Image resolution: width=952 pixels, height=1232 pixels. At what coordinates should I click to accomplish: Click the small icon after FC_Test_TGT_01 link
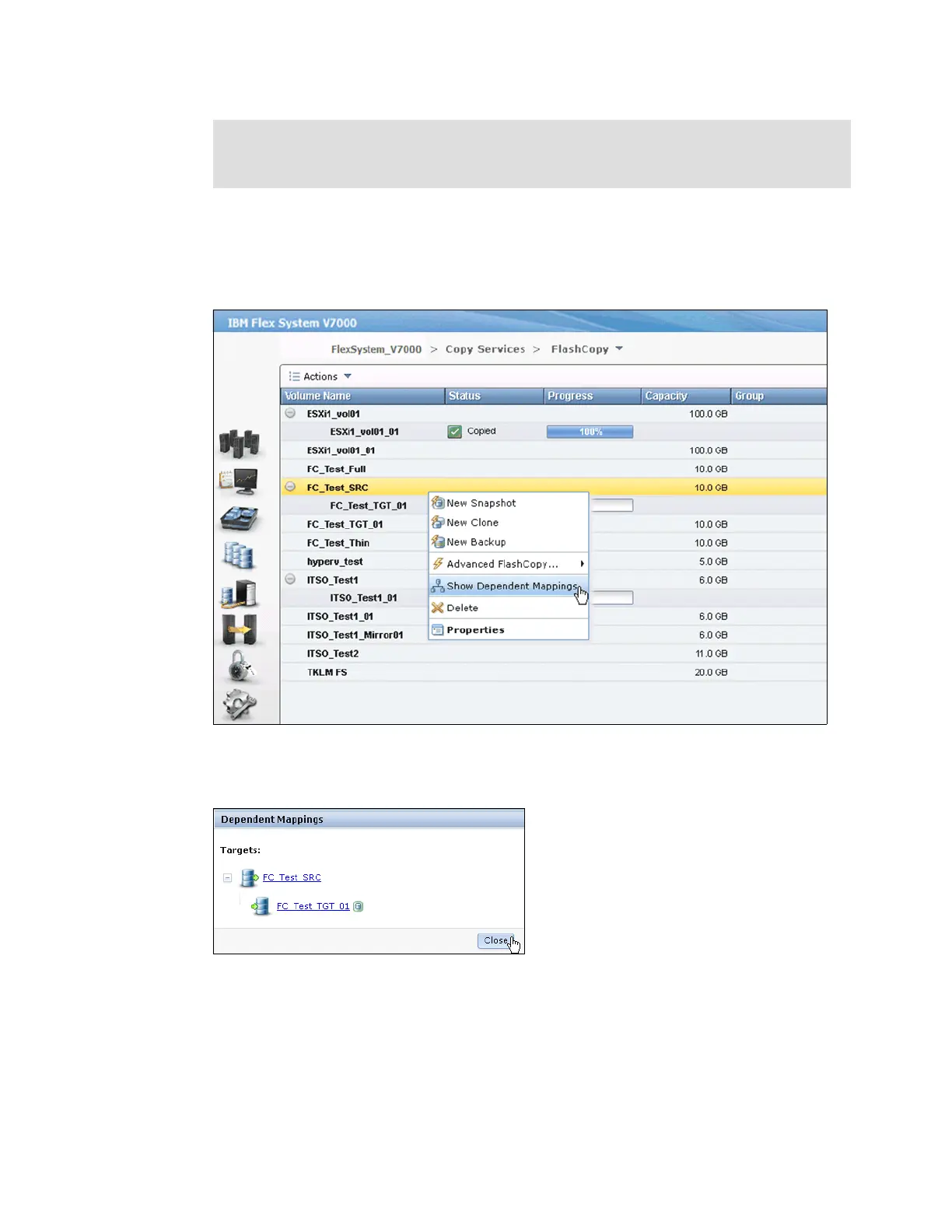[x=359, y=906]
